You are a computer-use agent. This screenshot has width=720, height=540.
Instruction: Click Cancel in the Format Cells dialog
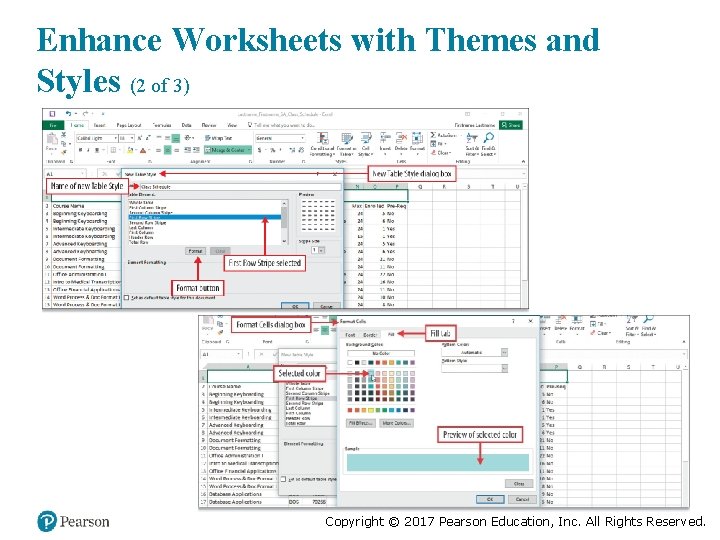522,499
